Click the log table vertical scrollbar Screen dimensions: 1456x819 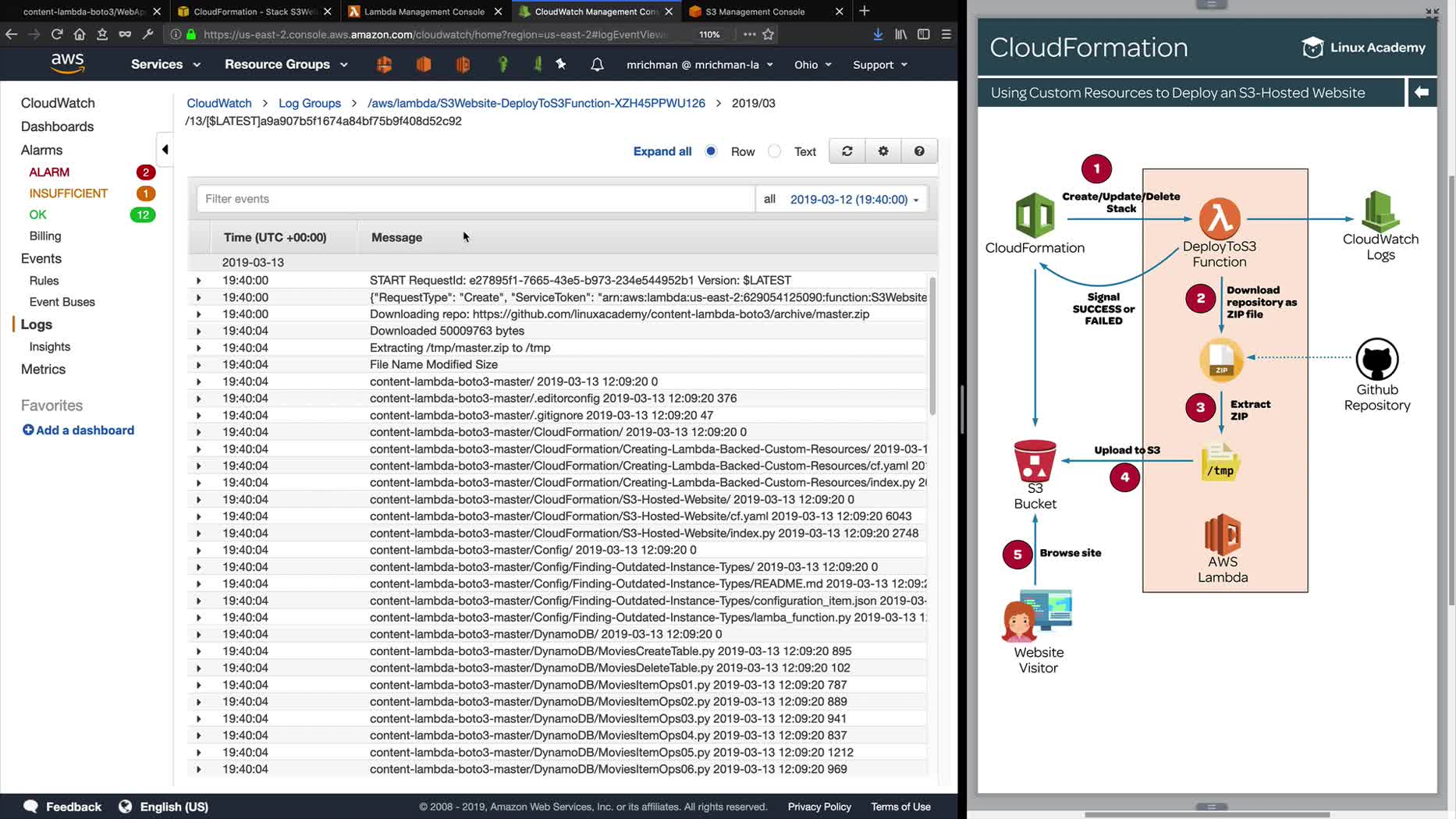(x=932, y=346)
